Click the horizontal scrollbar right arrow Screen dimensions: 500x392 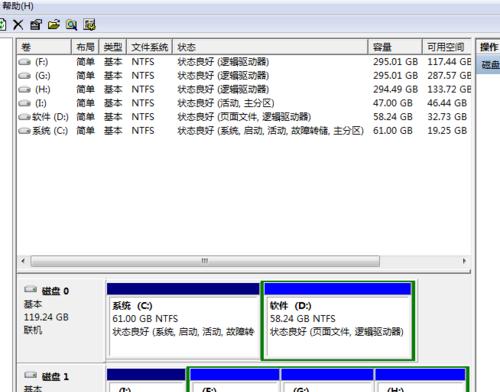(464, 261)
